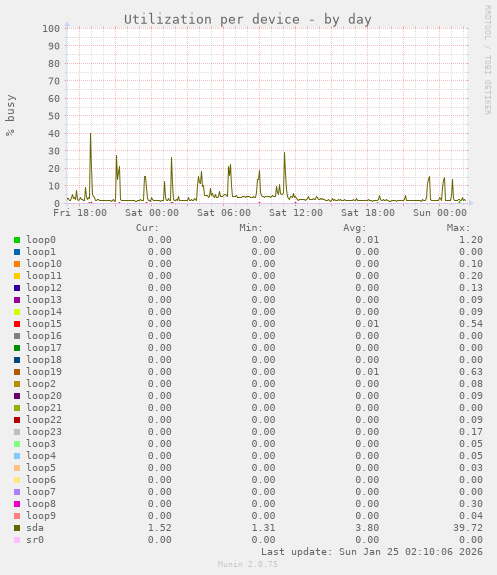Click the pink sr0 color swatch
The image size is (497, 575).
click(17, 540)
